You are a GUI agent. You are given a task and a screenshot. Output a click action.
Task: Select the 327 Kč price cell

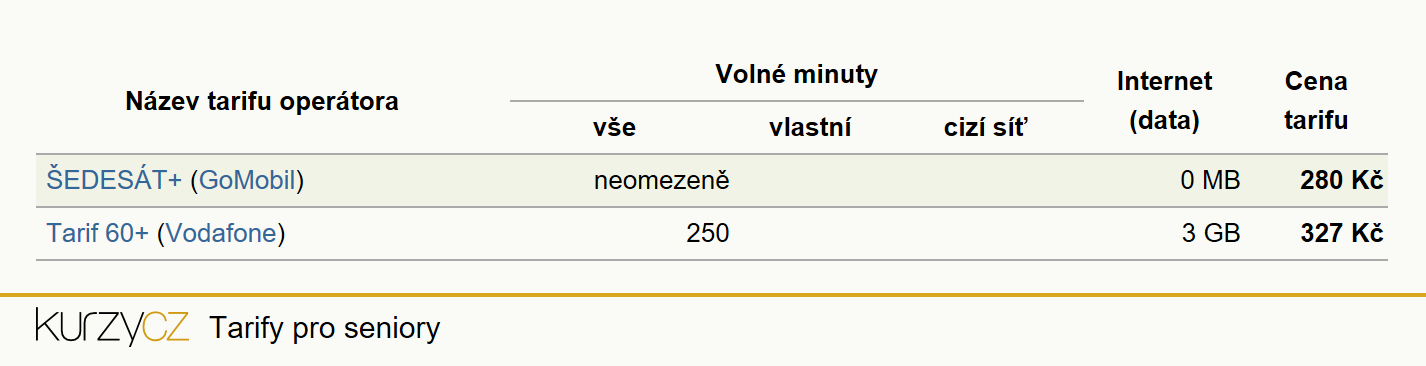(1341, 234)
